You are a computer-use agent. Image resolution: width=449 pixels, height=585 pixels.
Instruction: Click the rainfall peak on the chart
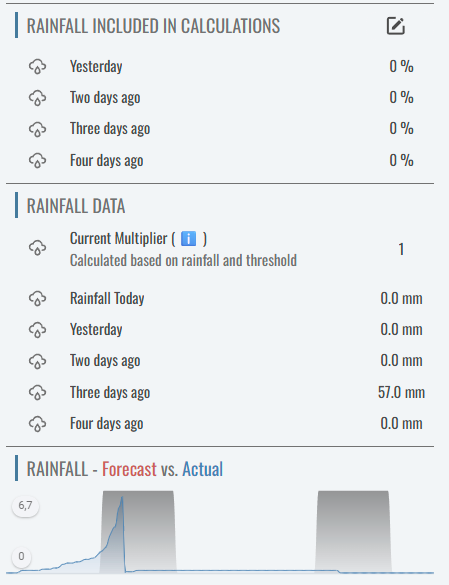[x=122, y=498]
